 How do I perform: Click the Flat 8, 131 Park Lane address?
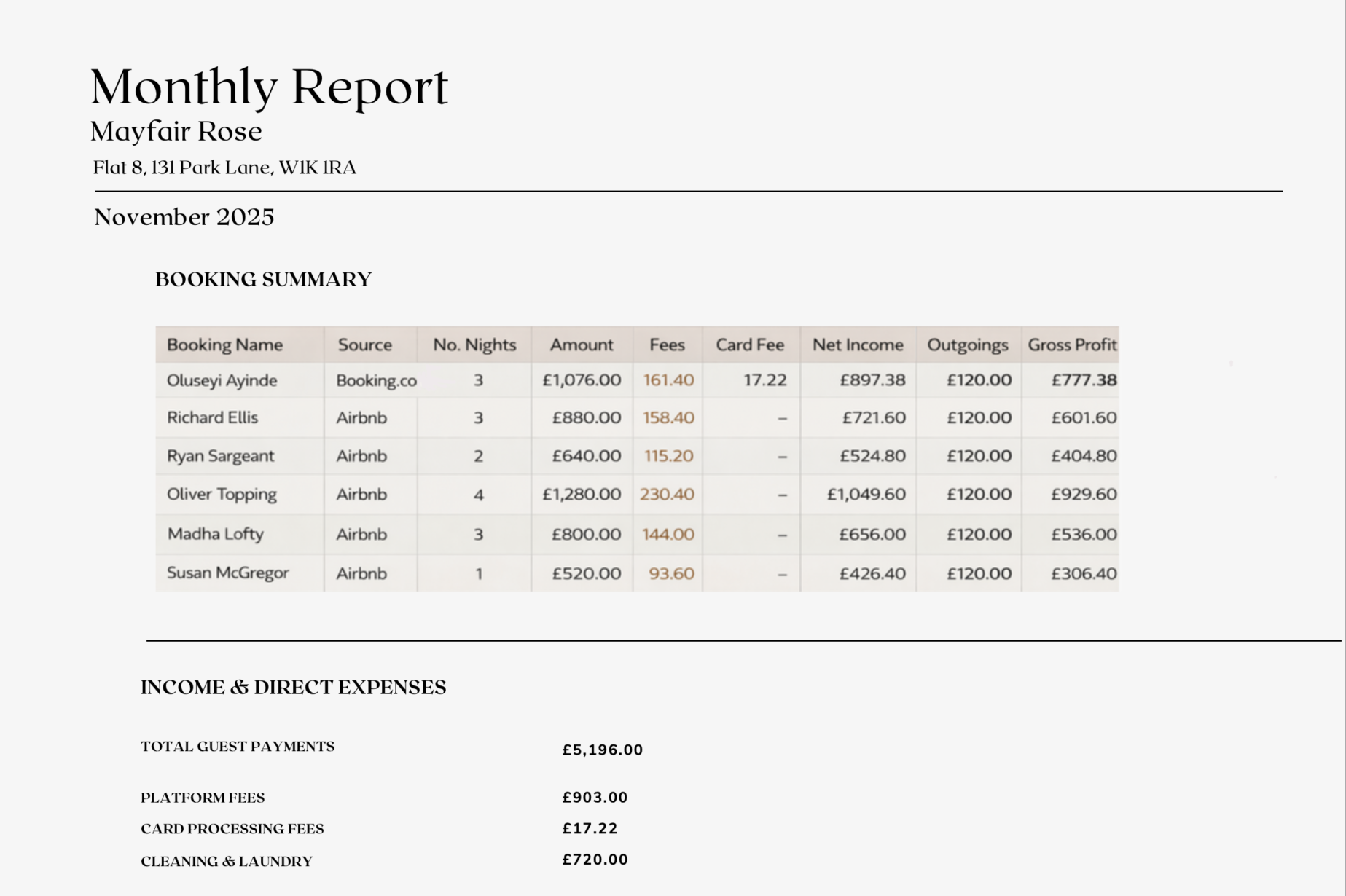click(224, 168)
